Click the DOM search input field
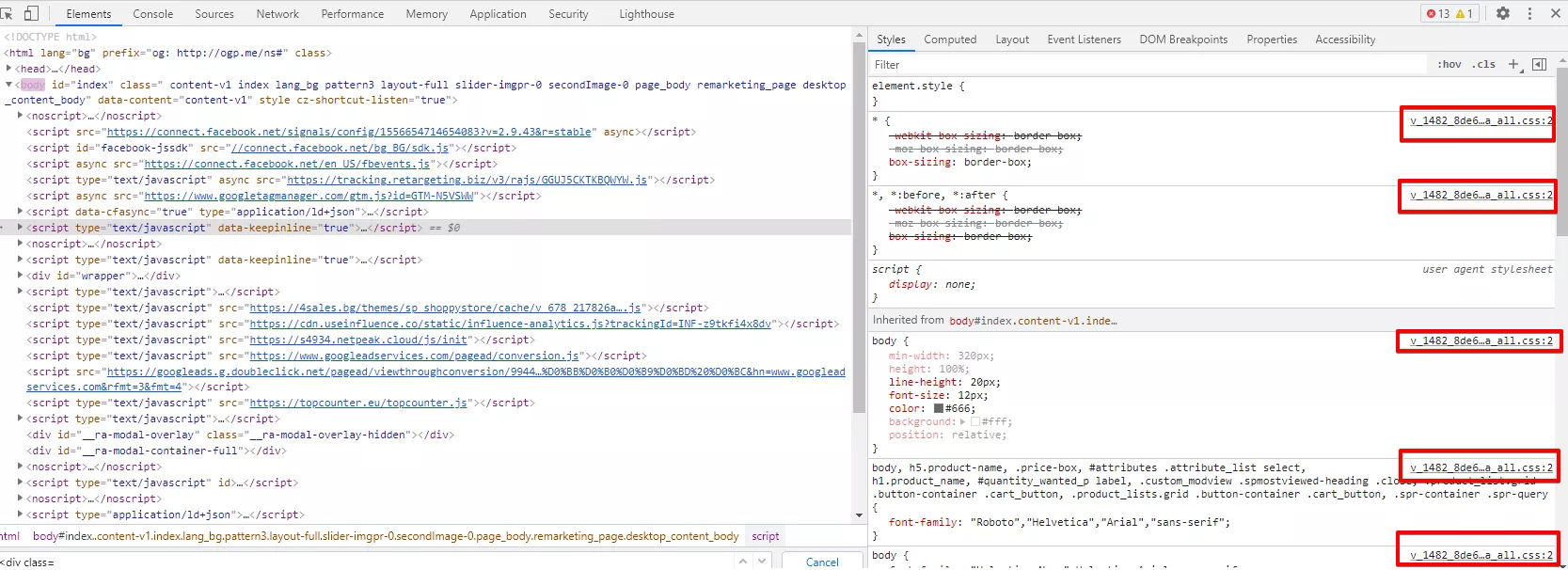 pos(367,562)
